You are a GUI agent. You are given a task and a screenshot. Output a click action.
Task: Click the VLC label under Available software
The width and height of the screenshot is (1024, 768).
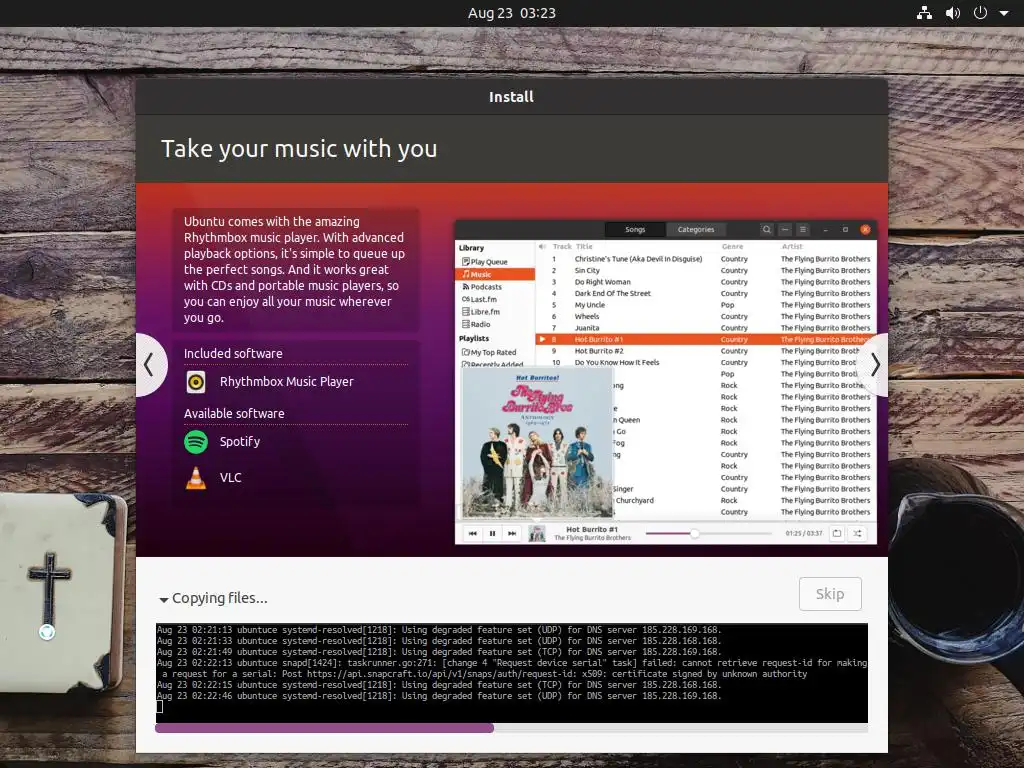pos(231,477)
